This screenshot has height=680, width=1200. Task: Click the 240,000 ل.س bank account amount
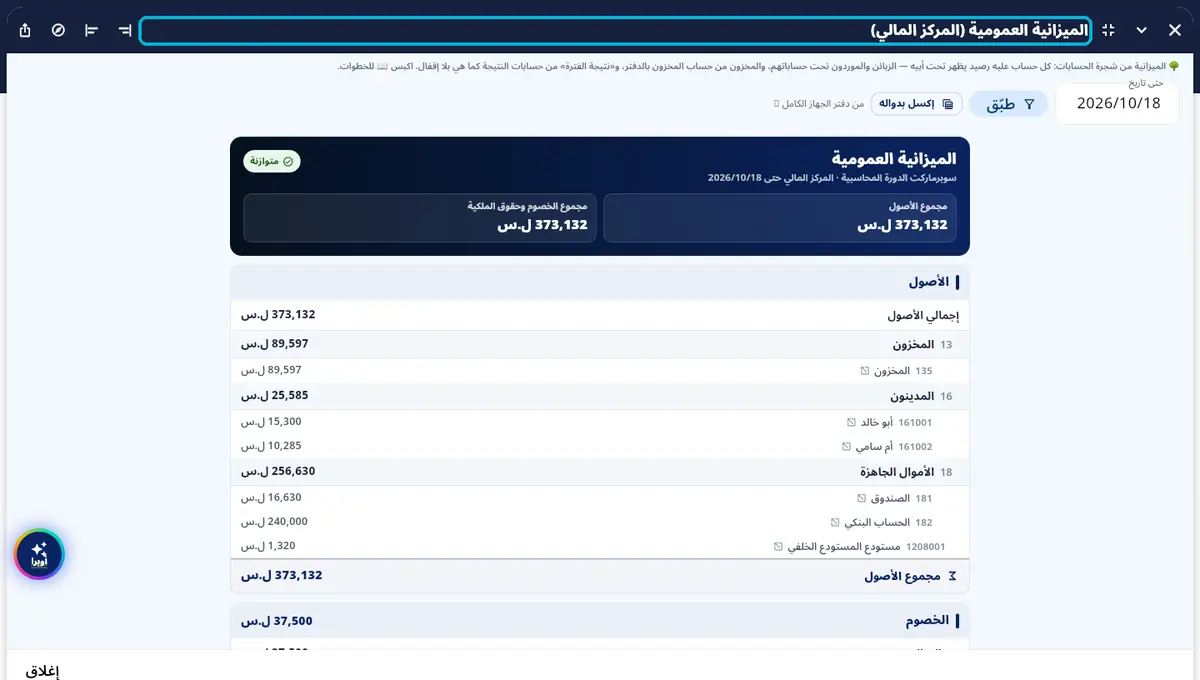pyautogui.click(x=275, y=522)
